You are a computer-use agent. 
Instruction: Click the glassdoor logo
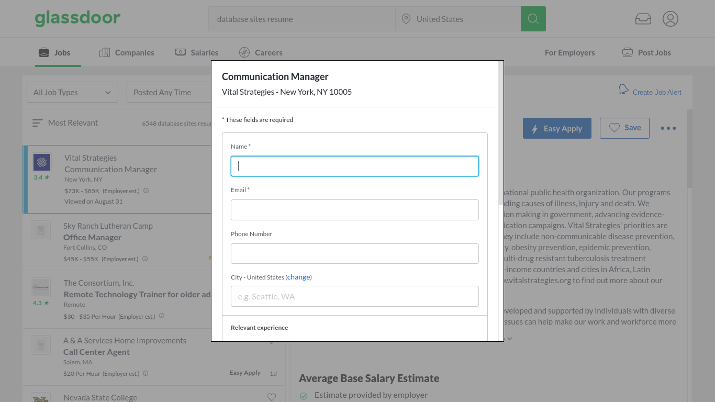tap(78, 18)
